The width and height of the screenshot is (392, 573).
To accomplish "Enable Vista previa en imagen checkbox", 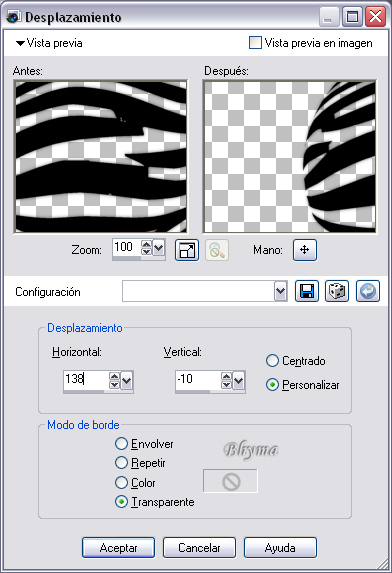I will (x=255, y=43).
